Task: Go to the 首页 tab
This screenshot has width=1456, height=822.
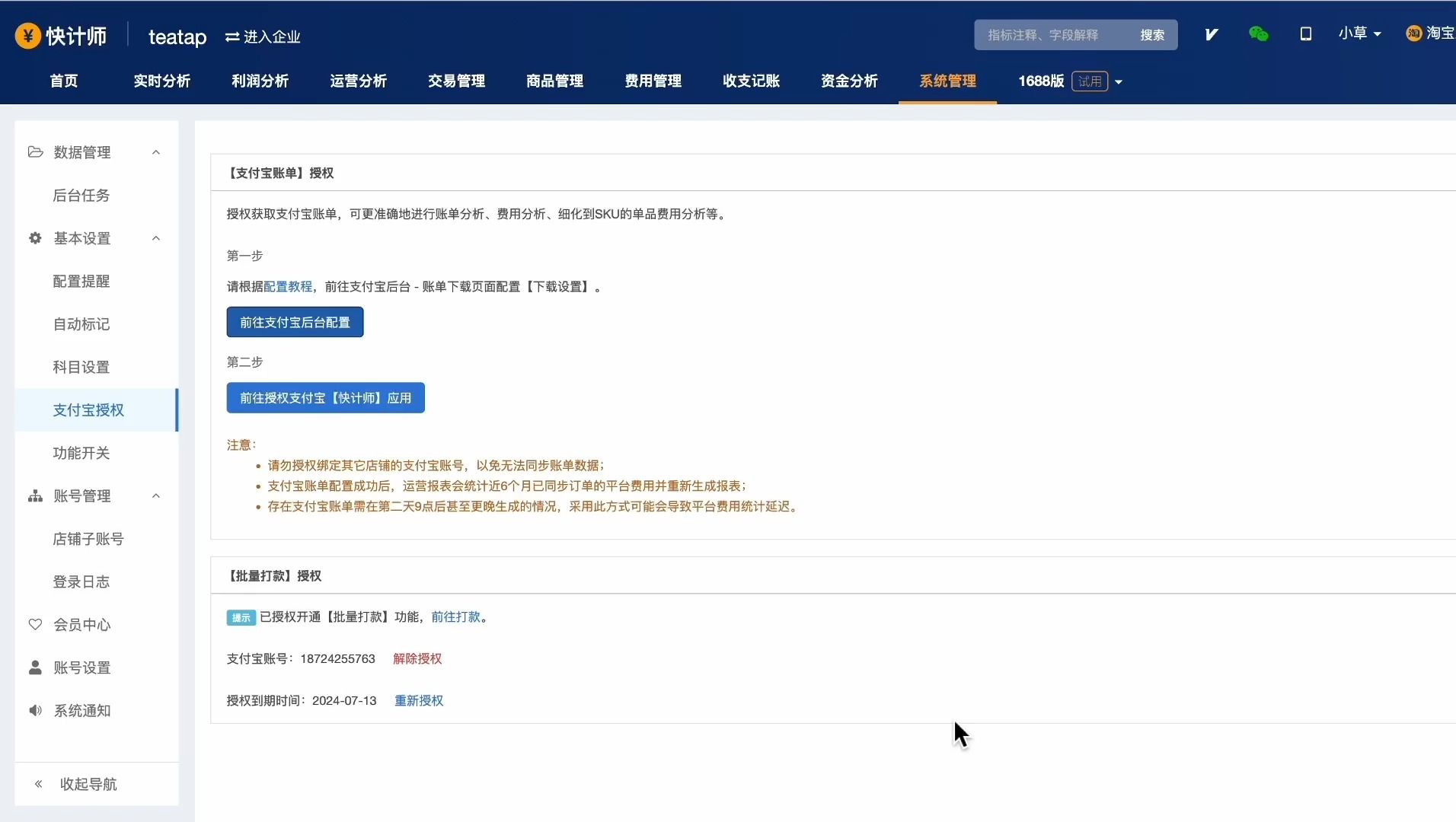Action: pos(64,81)
